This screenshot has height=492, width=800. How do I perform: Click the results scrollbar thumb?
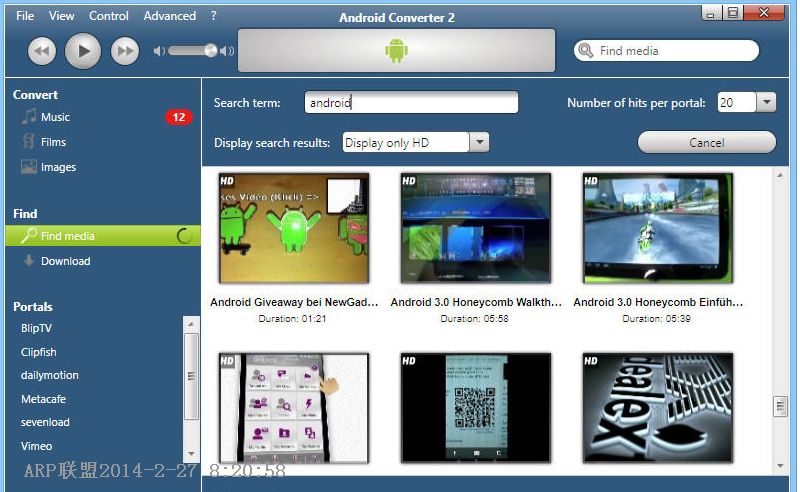[780, 407]
